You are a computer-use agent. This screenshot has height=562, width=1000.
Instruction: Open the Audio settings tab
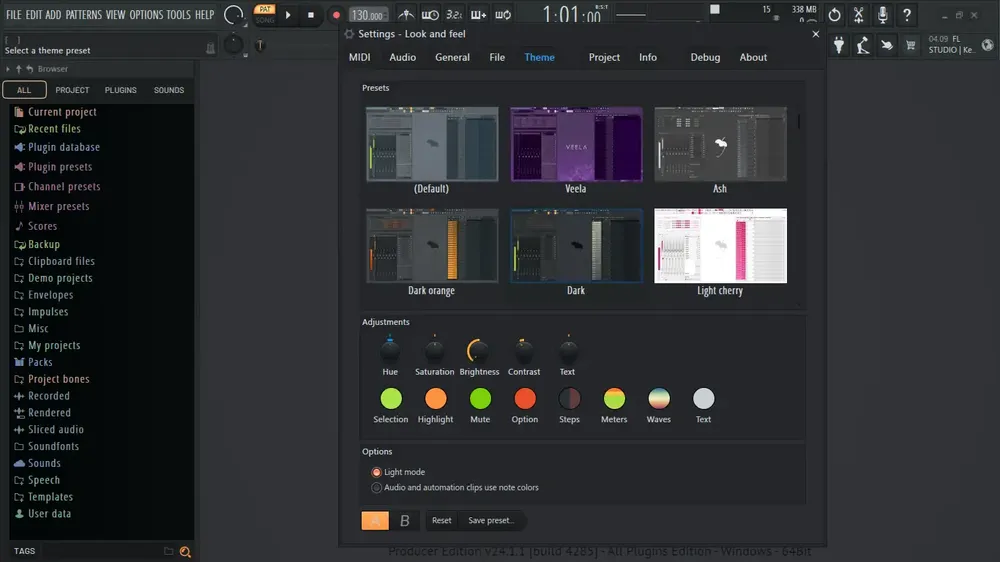[402, 57]
